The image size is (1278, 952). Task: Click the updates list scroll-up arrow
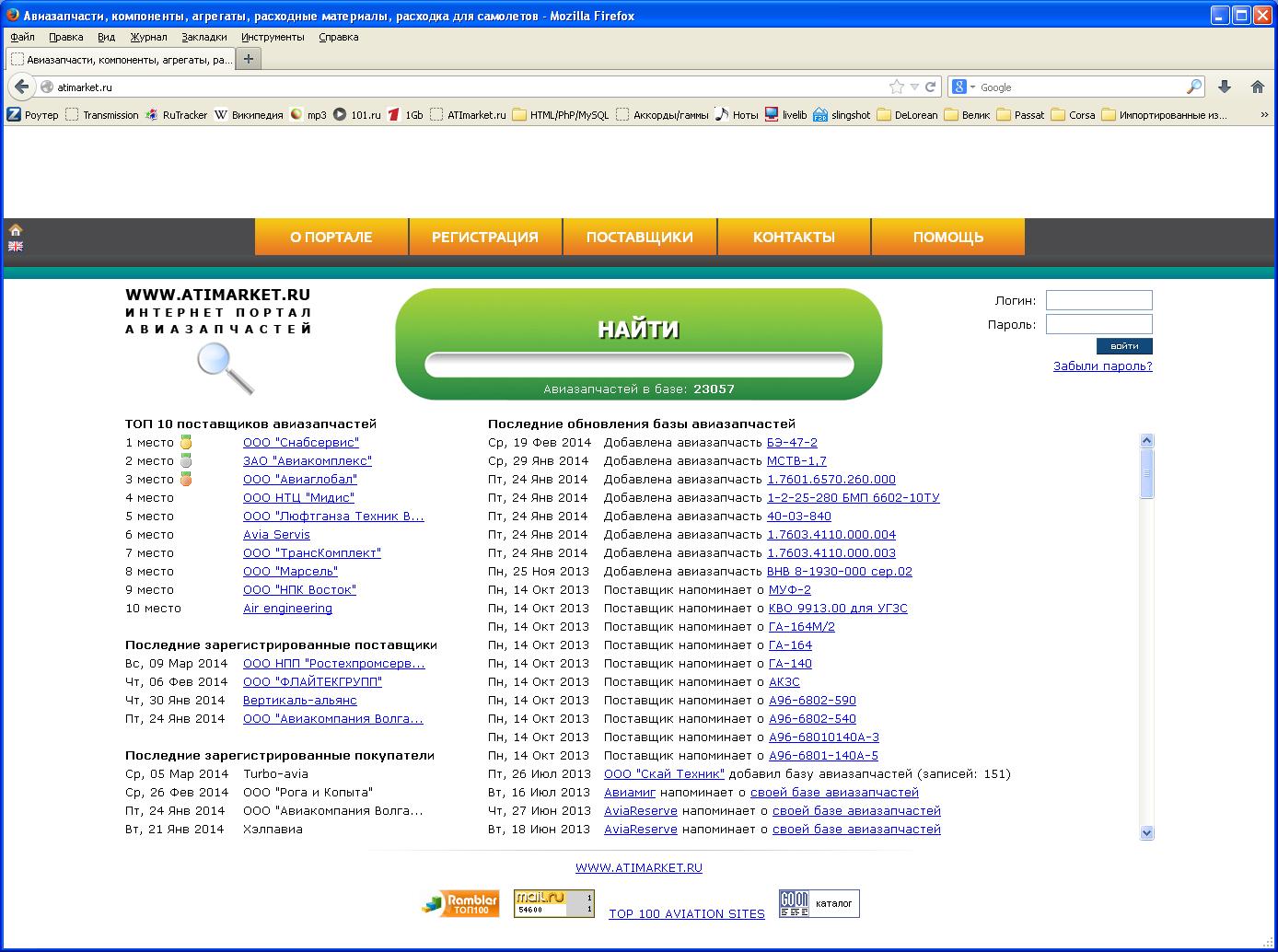click(1146, 440)
